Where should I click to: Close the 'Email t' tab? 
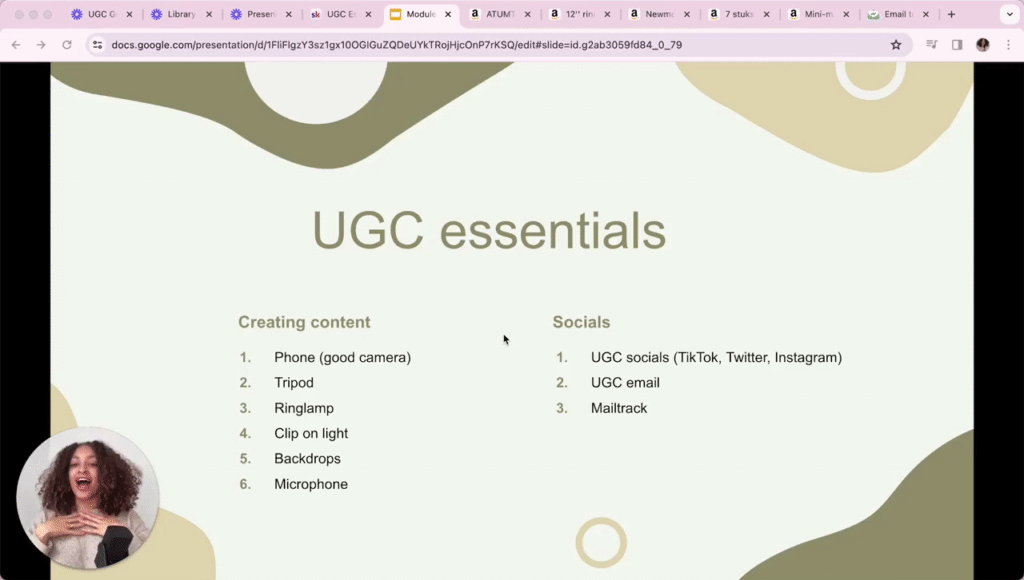coord(926,14)
